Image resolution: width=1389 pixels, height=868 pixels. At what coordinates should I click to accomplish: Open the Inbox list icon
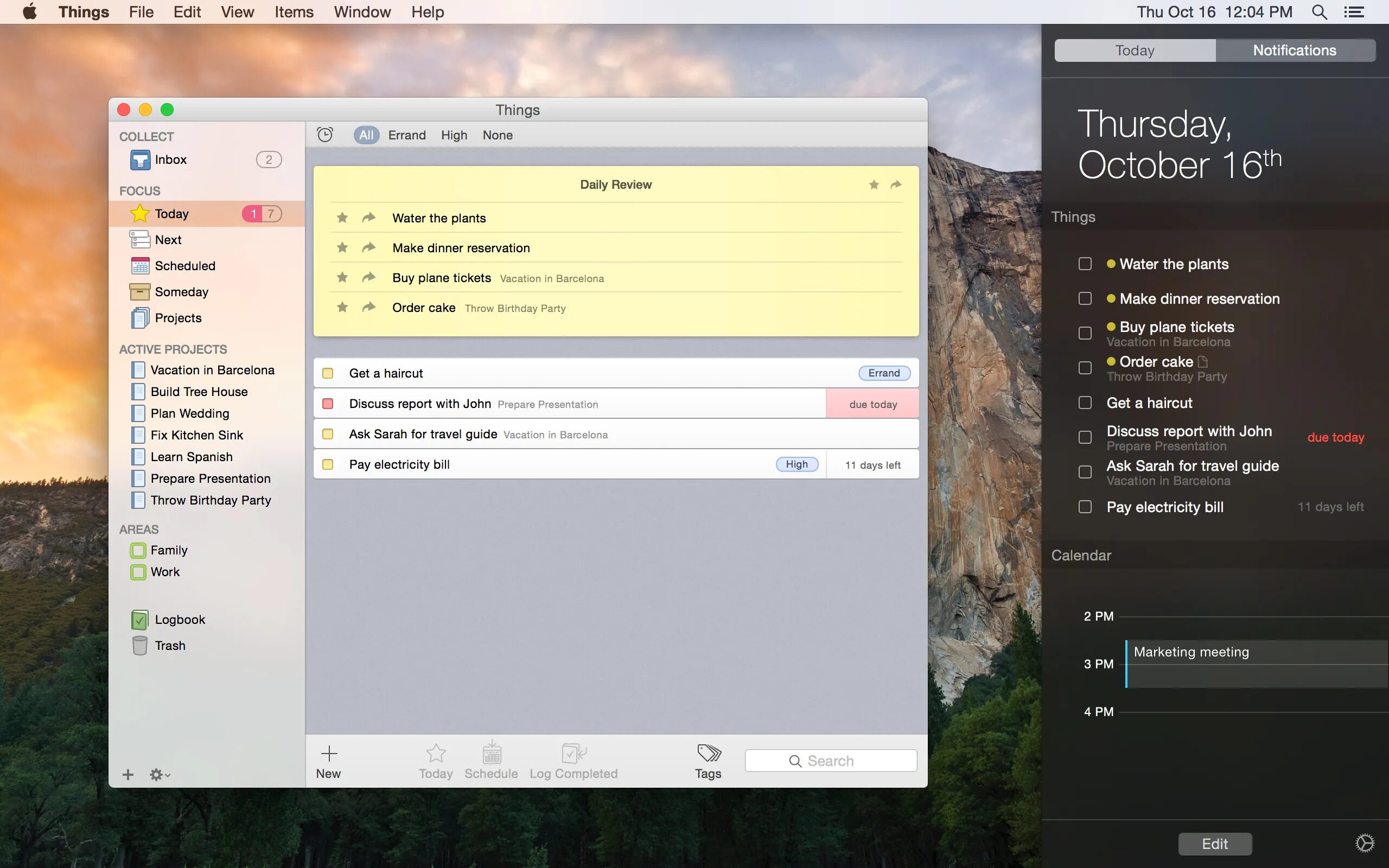pyautogui.click(x=140, y=159)
